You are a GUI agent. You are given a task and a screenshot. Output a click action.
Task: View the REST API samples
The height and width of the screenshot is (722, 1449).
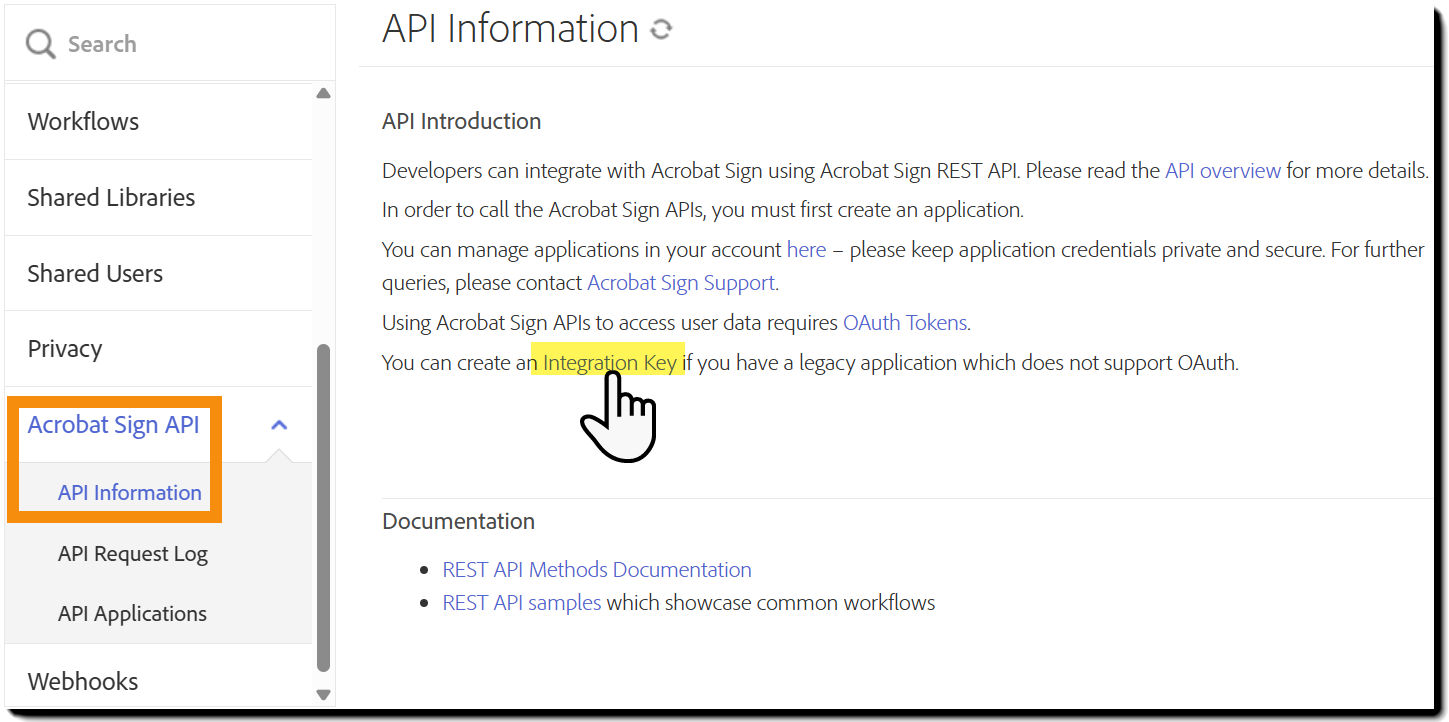tap(521, 602)
